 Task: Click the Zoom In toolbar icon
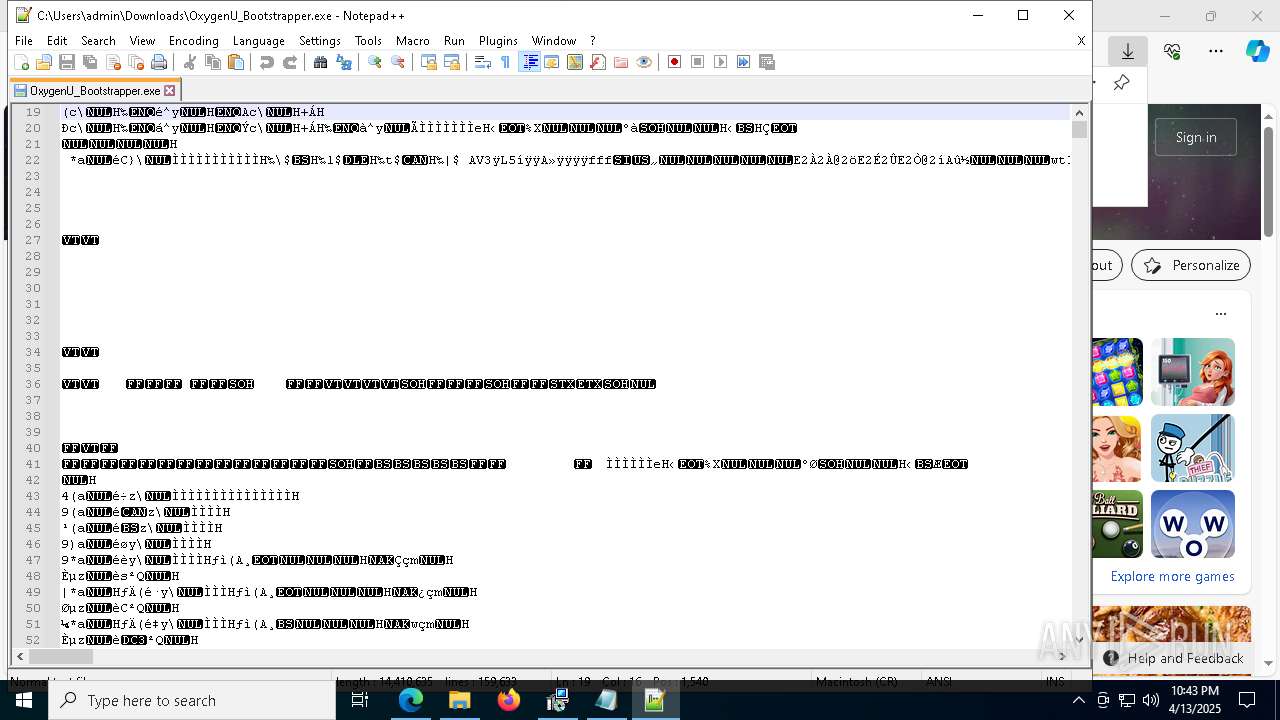[x=375, y=62]
